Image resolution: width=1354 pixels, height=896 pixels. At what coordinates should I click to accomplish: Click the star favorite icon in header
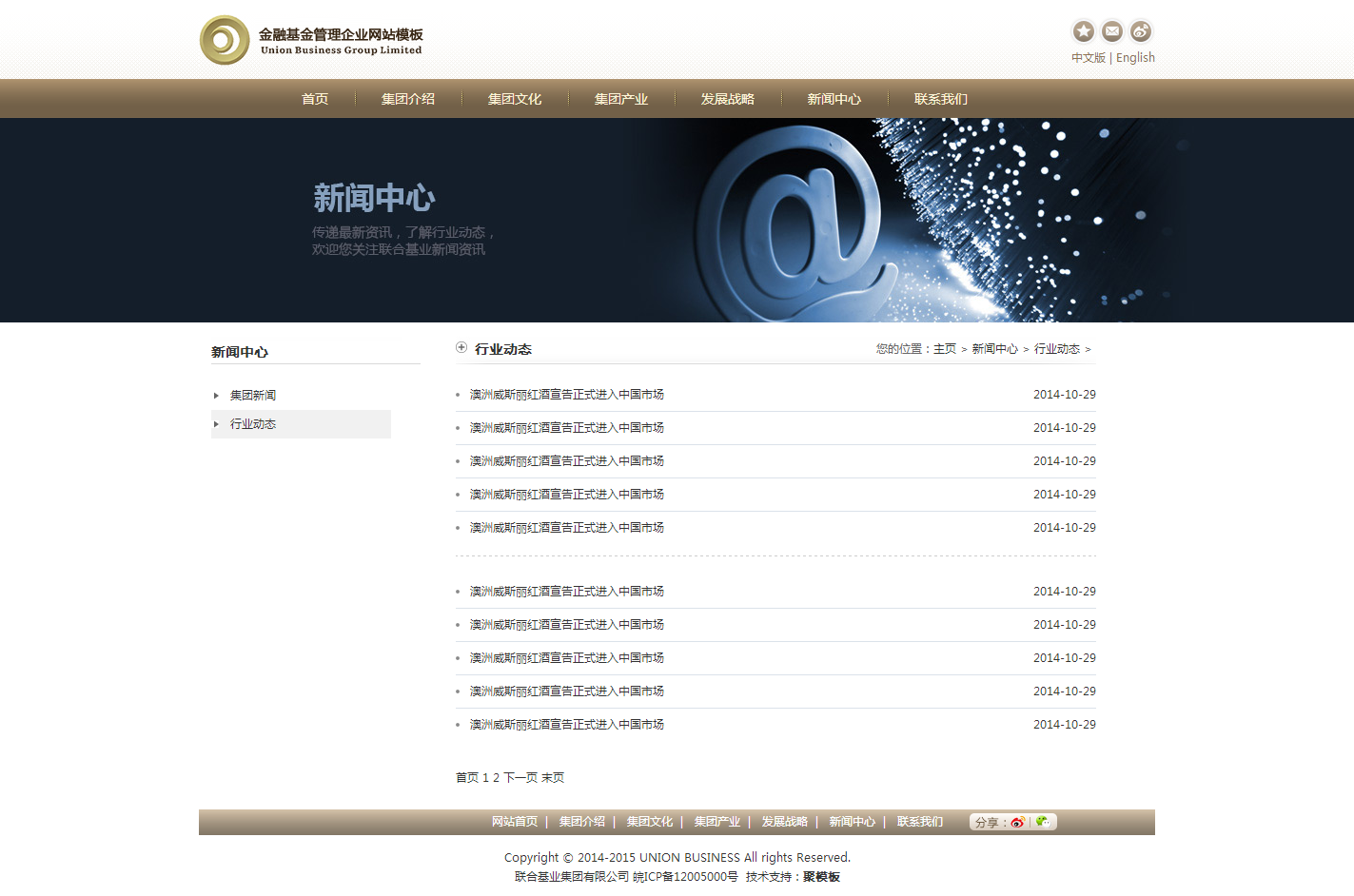tap(1083, 31)
